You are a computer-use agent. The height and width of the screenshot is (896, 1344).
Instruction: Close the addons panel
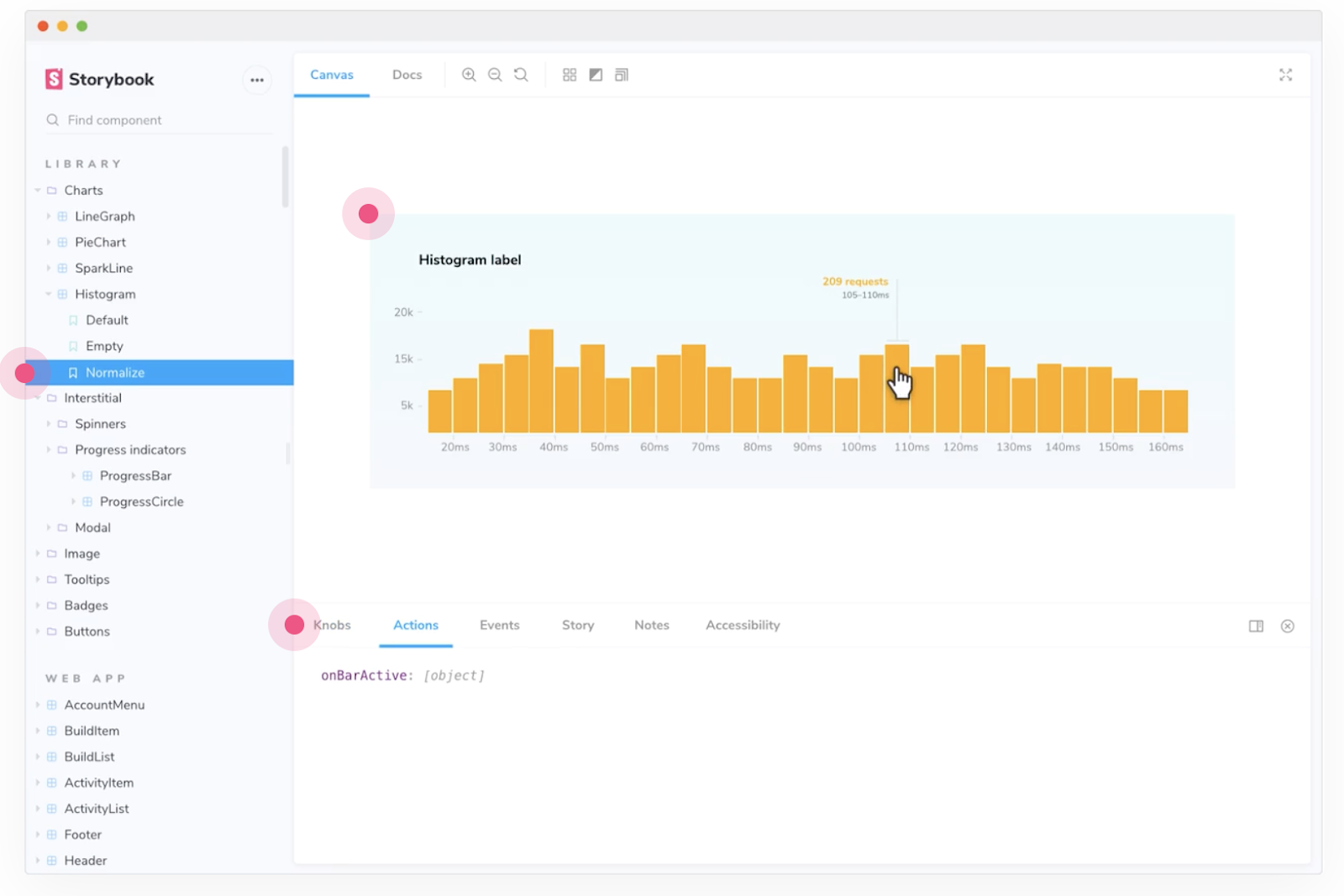(x=1287, y=626)
